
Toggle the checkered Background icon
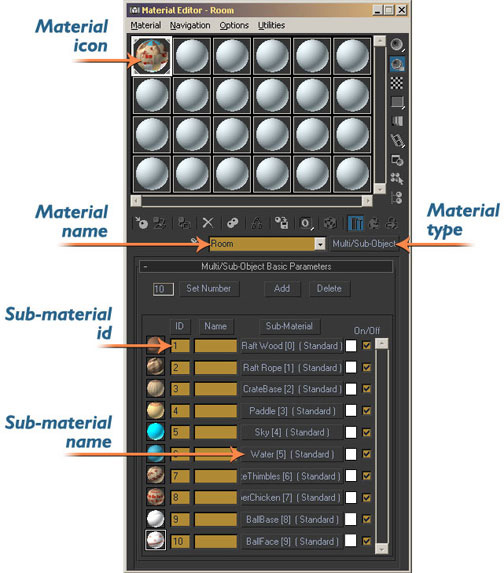397,83
